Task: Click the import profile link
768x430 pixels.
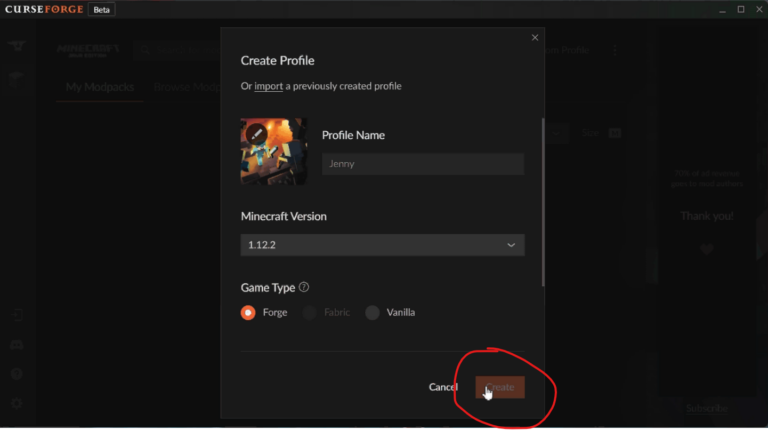Action: [x=268, y=86]
